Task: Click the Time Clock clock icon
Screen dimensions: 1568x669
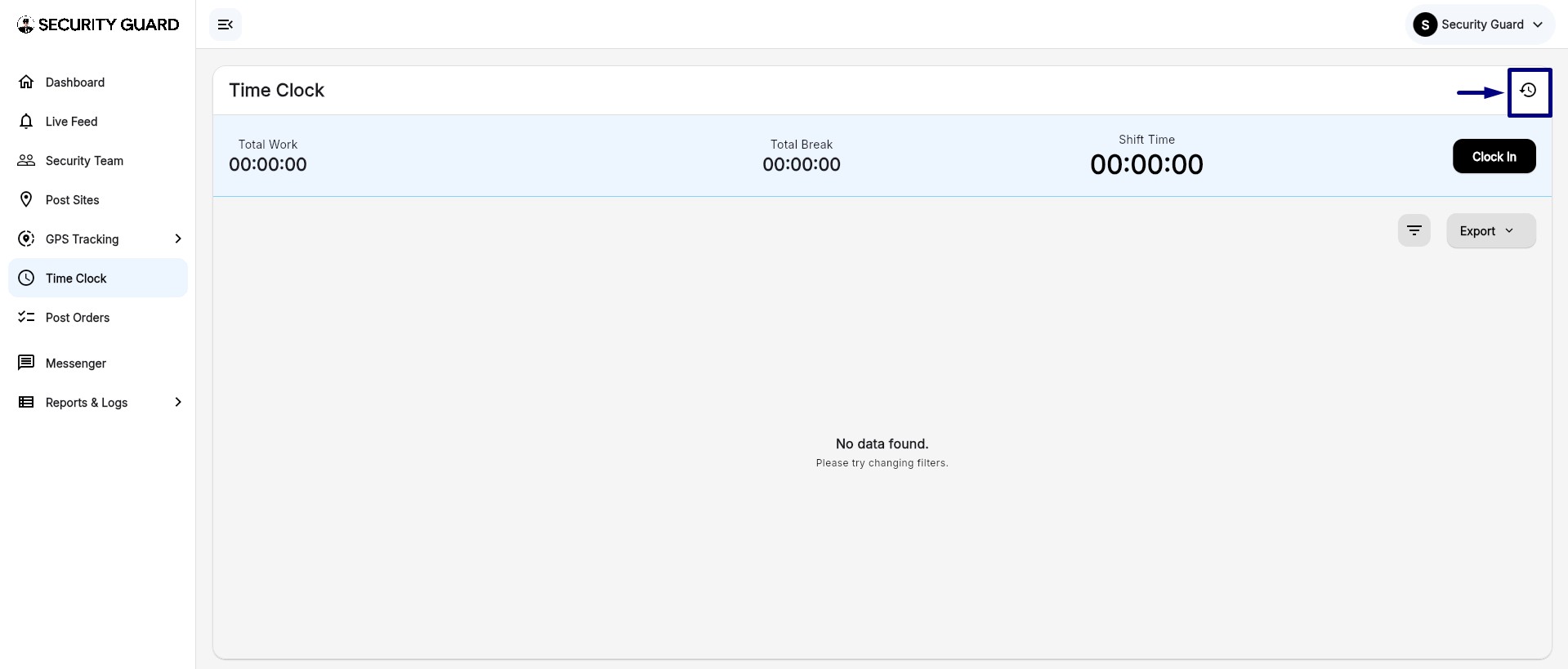Action: (x=26, y=278)
